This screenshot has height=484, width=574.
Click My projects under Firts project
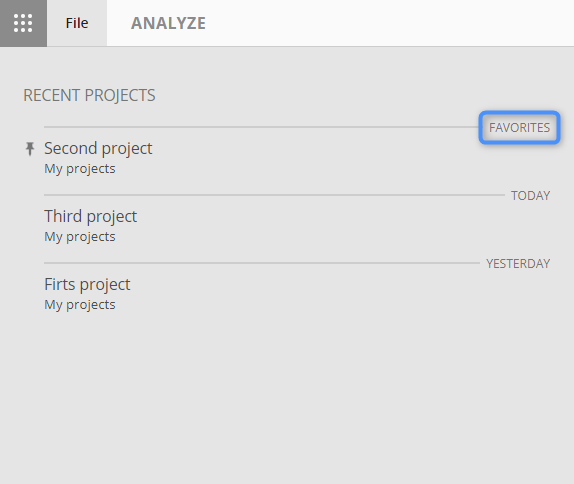click(x=80, y=305)
